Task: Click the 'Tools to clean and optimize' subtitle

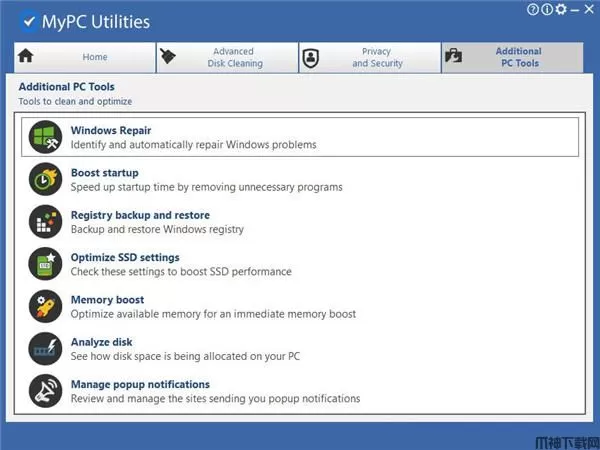Action: (x=75, y=101)
